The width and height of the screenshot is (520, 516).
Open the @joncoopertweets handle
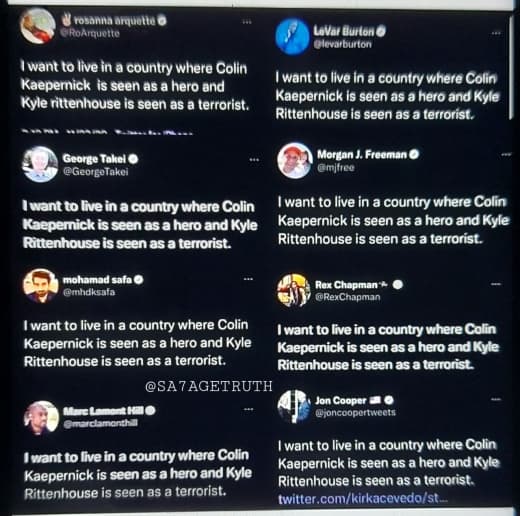[x=355, y=412]
